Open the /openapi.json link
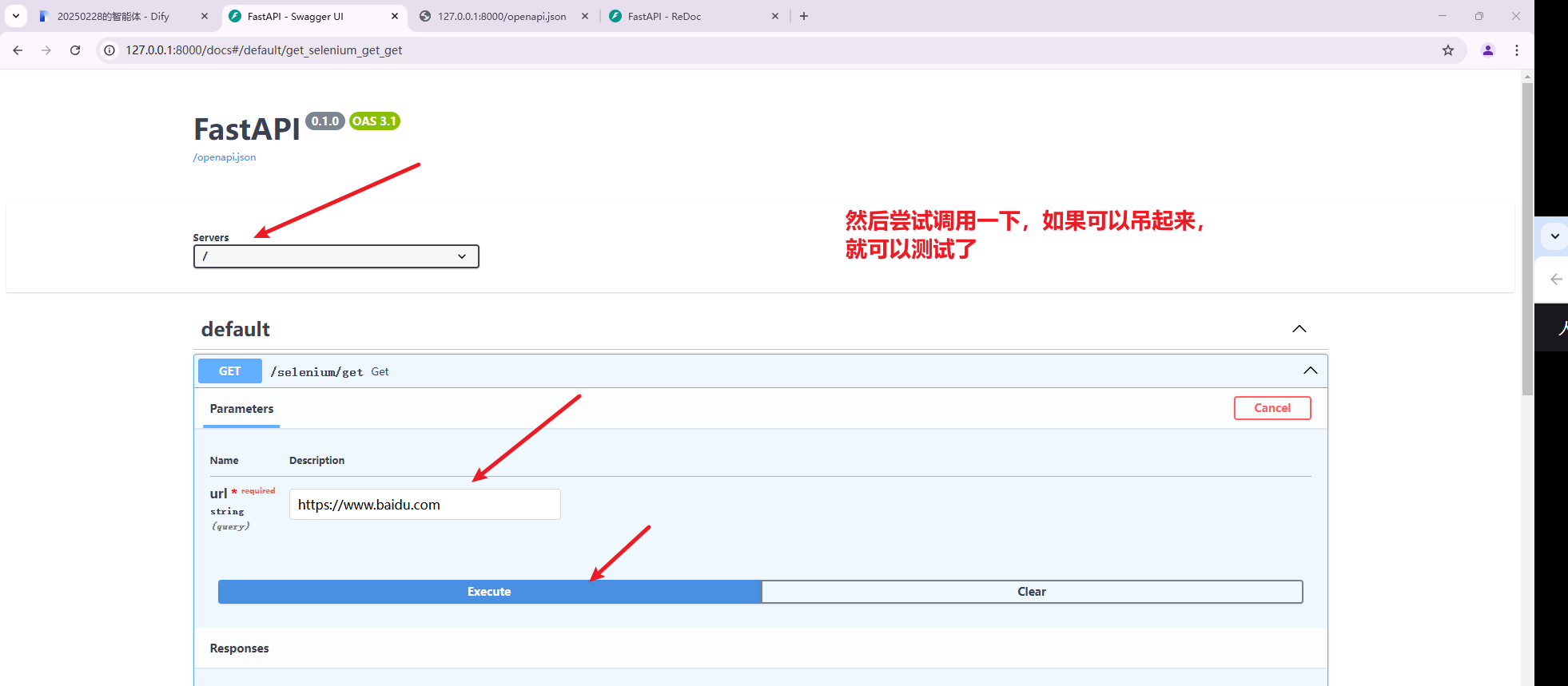The image size is (1568, 686). point(225,157)
